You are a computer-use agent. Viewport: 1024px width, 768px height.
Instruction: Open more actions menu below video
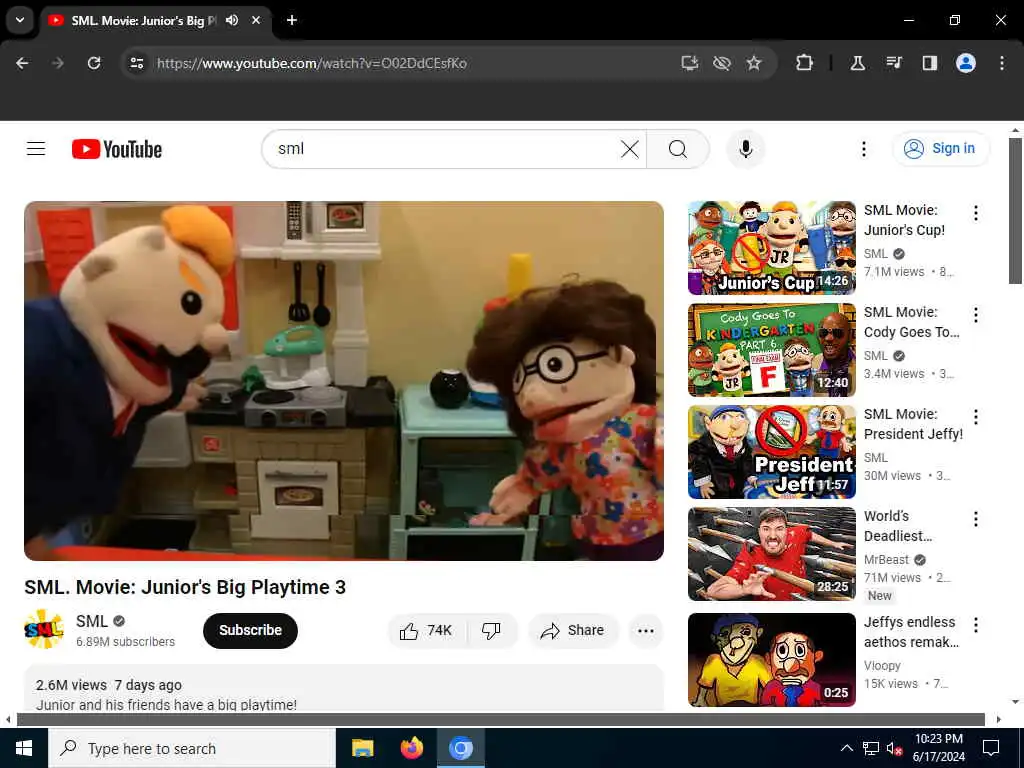pyautogui.click(x=646, y=630)
